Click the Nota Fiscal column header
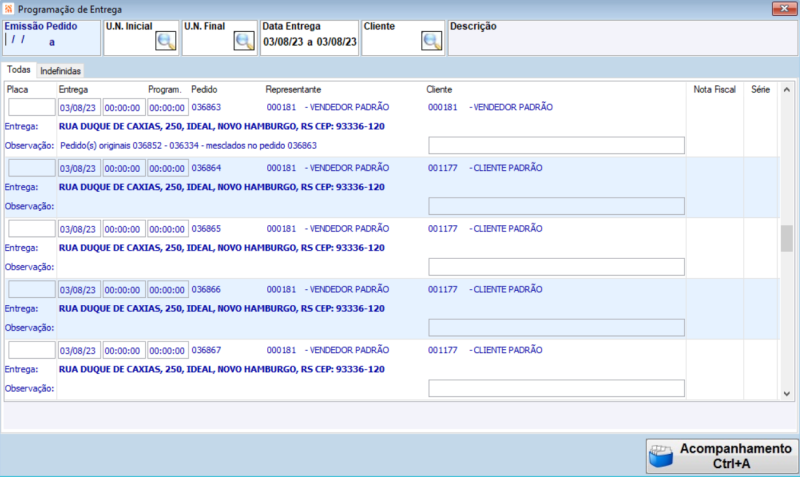 [714, 89]
